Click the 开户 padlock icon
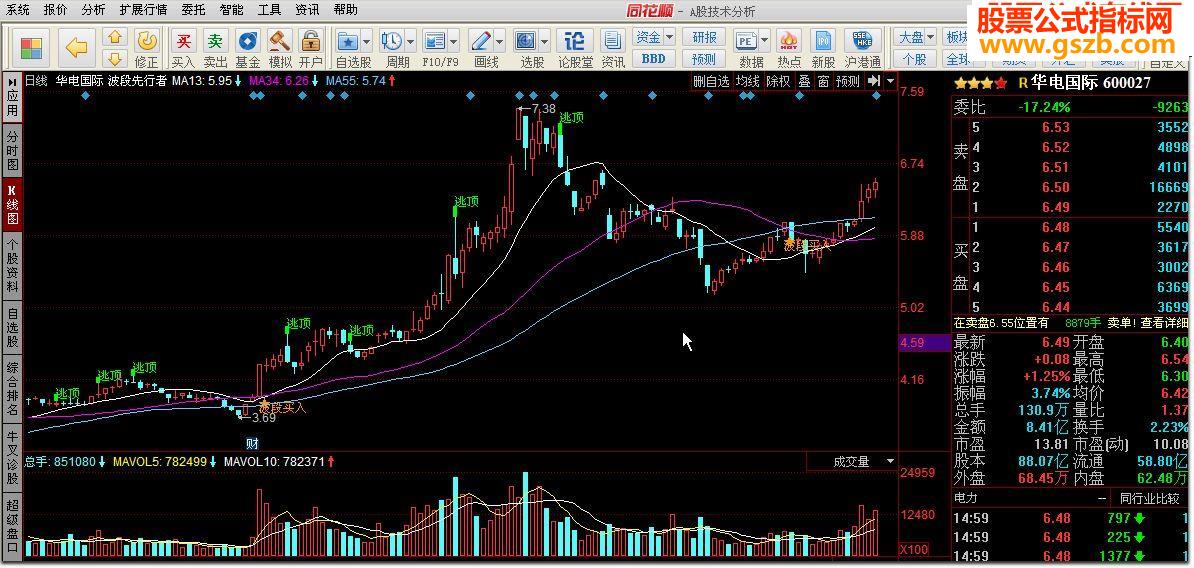 coord(310,41)
